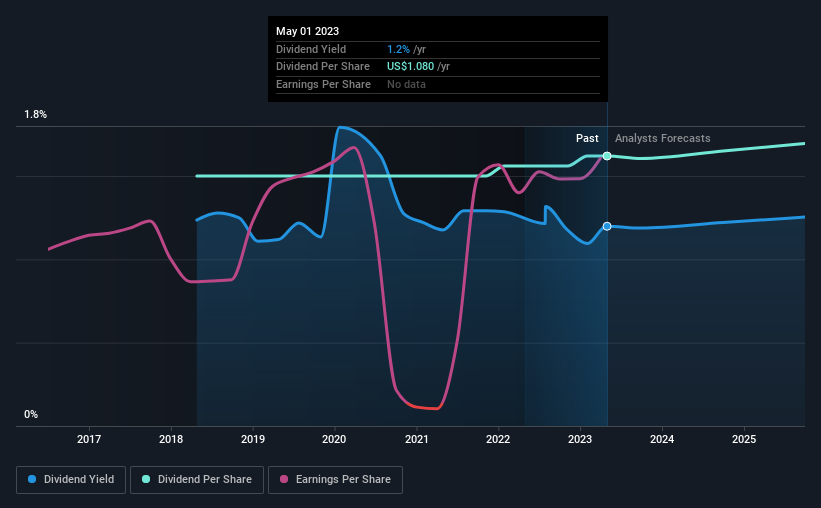Toggle the Earnings Per Share legend button

(x=335, y=479)
